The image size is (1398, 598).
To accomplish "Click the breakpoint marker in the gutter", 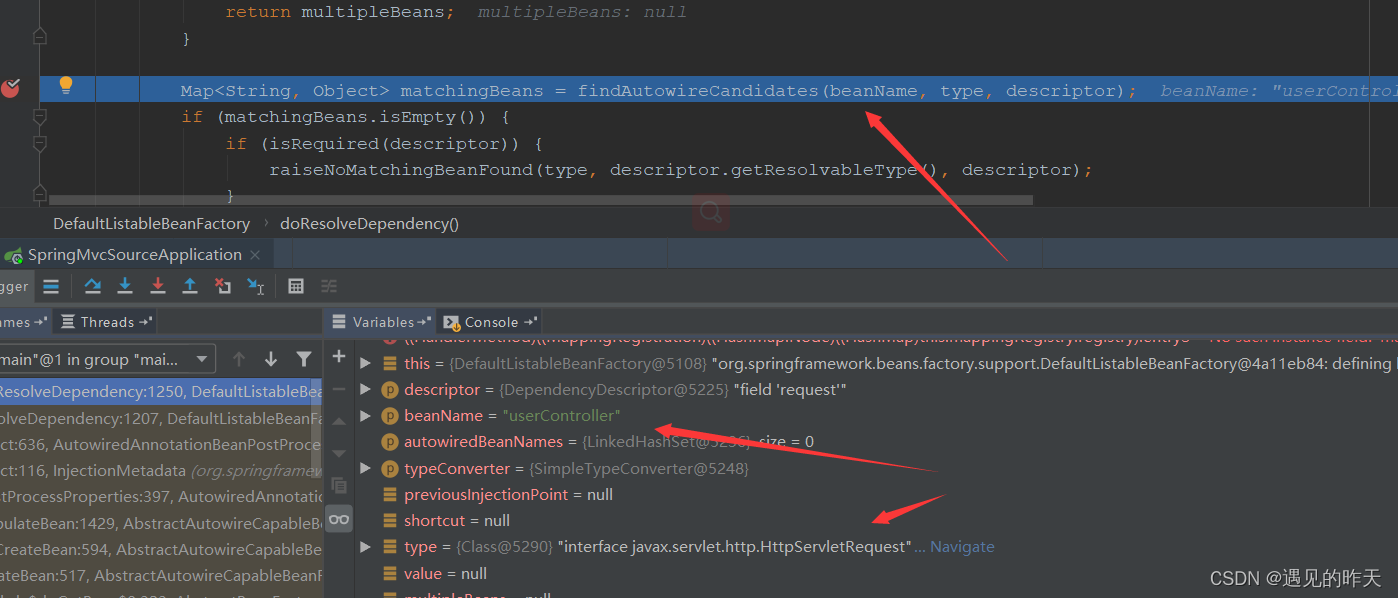I will point(10,88).
